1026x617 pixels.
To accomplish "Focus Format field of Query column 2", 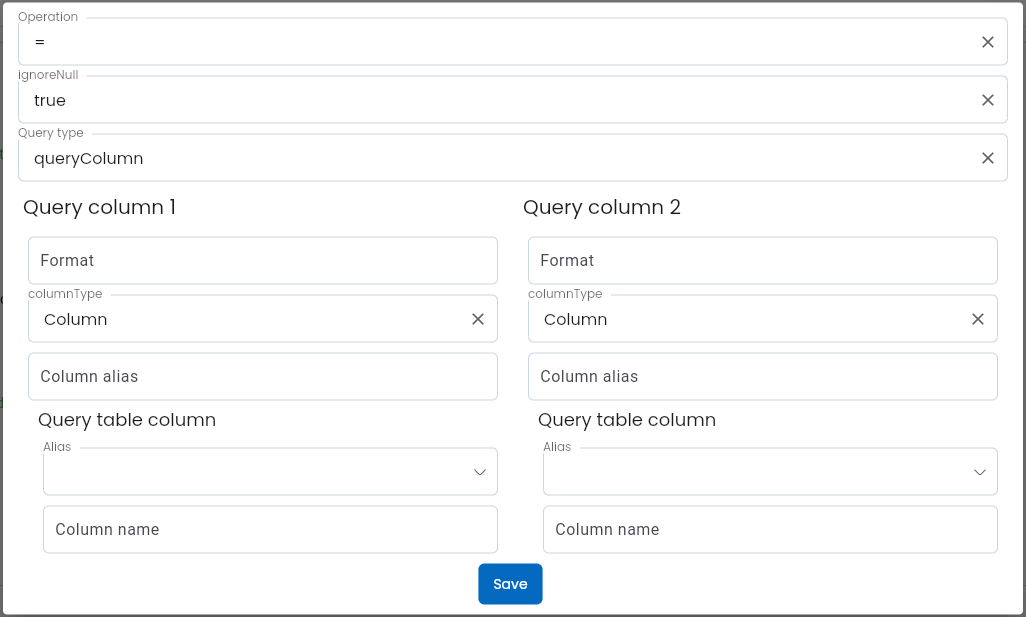I will click(x=763, y=260).
